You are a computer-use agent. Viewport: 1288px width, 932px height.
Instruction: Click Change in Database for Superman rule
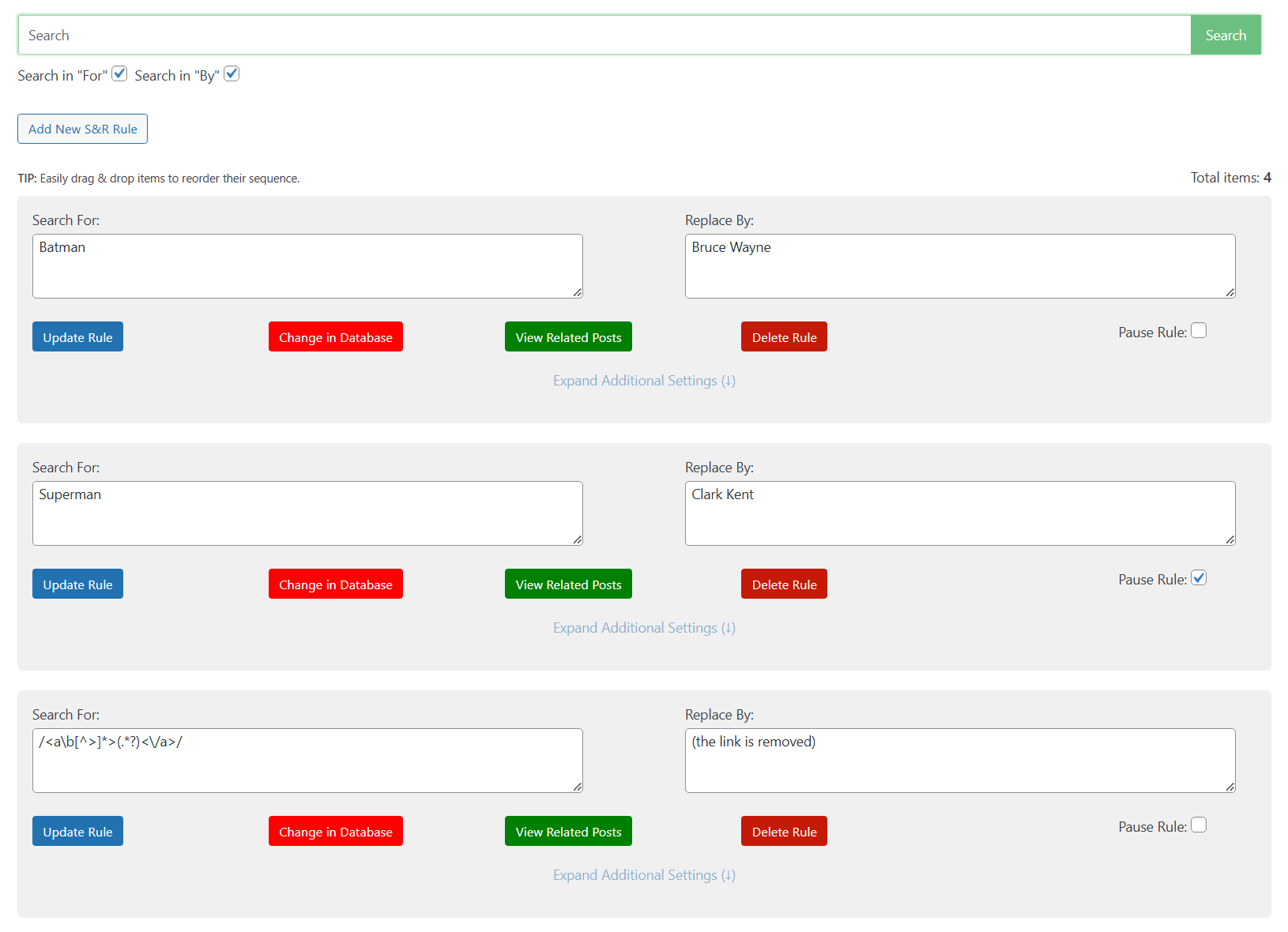pyautogui.click(x=335, y=584)
